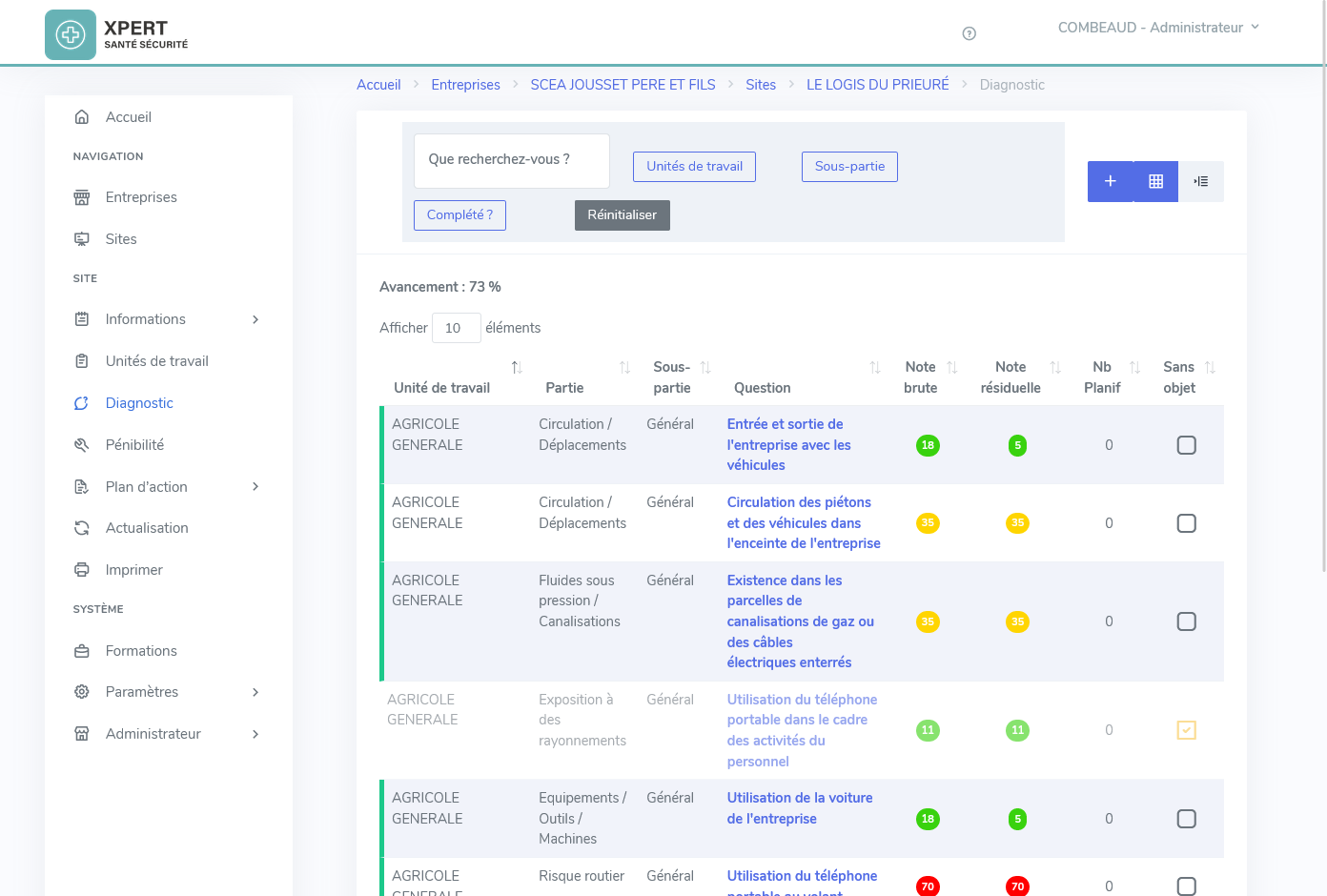The width and height of the screenshot is (1327, 896).
Task: Tick Sans objet on the Risque routier row
Action: coord(1186,886)
